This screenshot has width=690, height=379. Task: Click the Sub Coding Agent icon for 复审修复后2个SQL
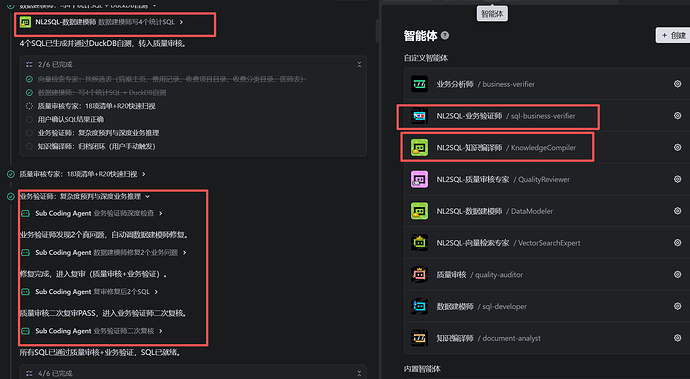point(26,291)
